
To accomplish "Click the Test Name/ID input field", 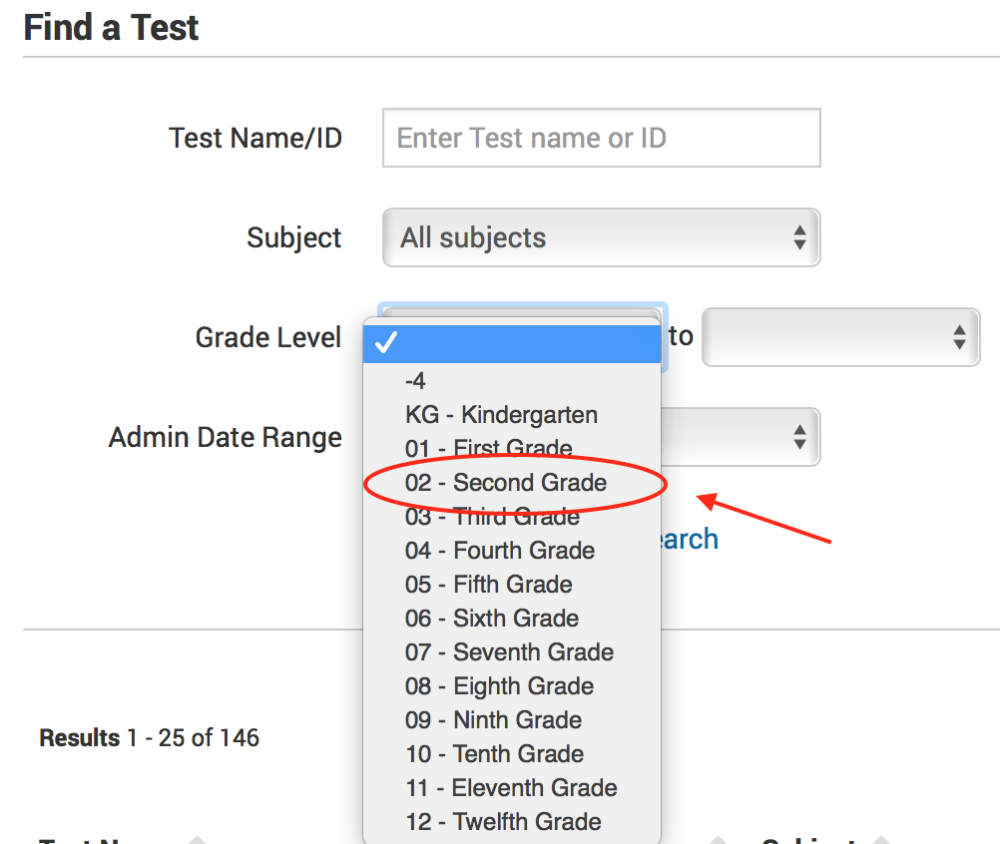I will click(x=600, y=137).
